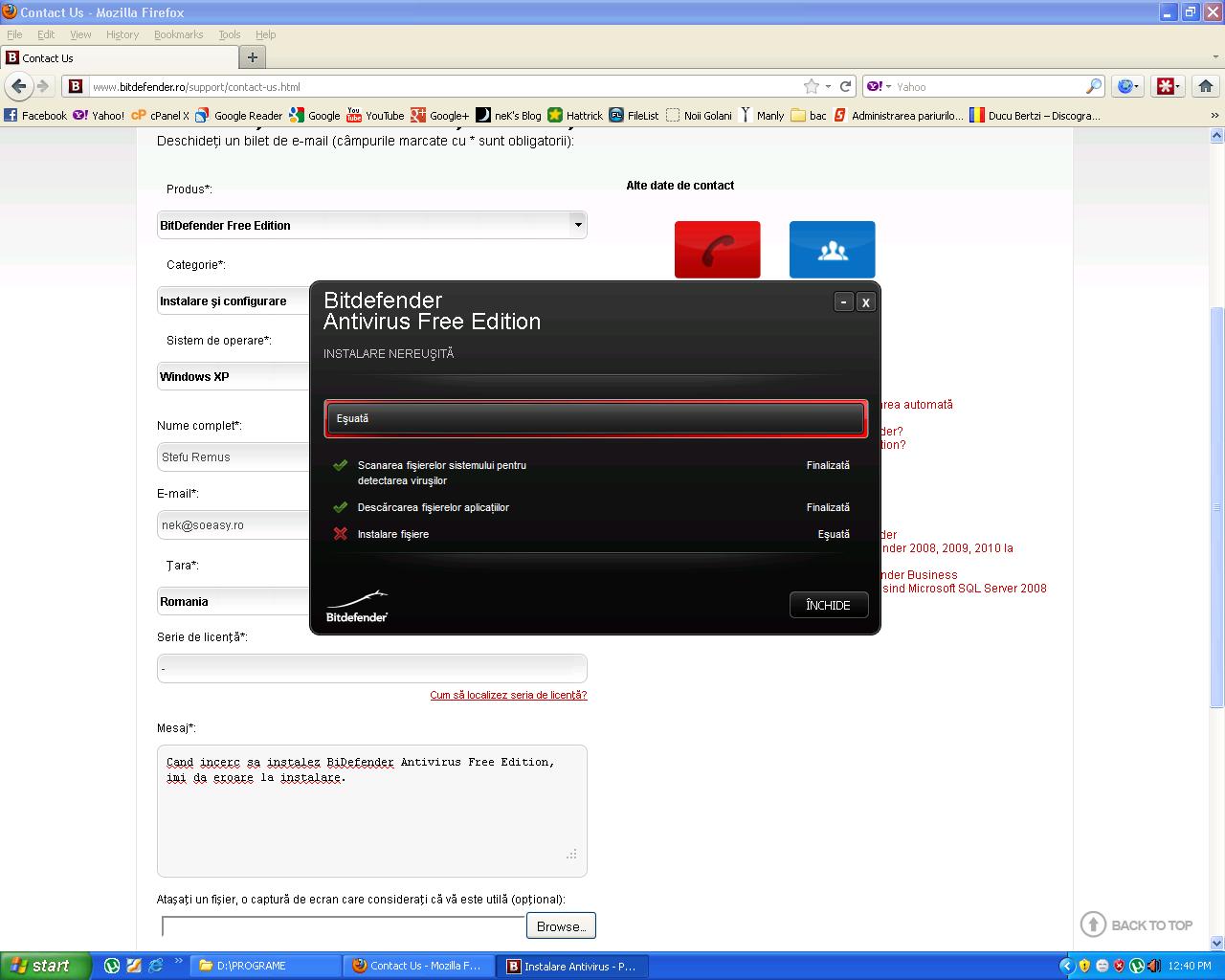Open the Yahoo! bookmark
1225x980 pixels.
coord(100,115)
